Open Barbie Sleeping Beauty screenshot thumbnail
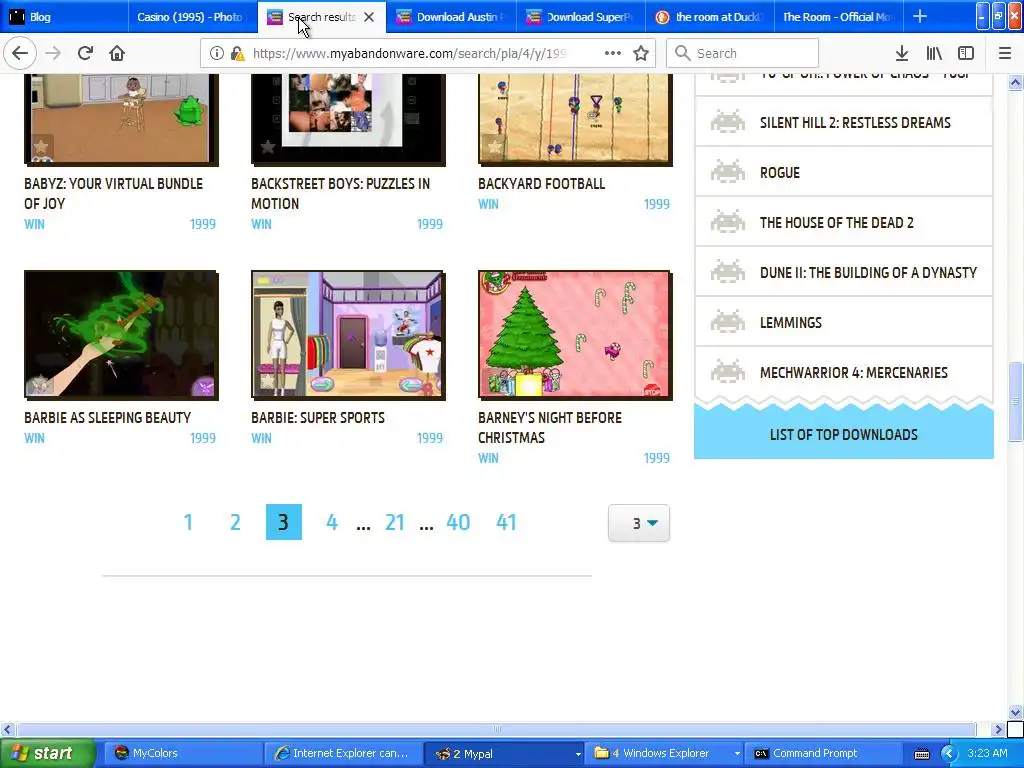Viewport: 1024px width, 768px height. (121, 334)
